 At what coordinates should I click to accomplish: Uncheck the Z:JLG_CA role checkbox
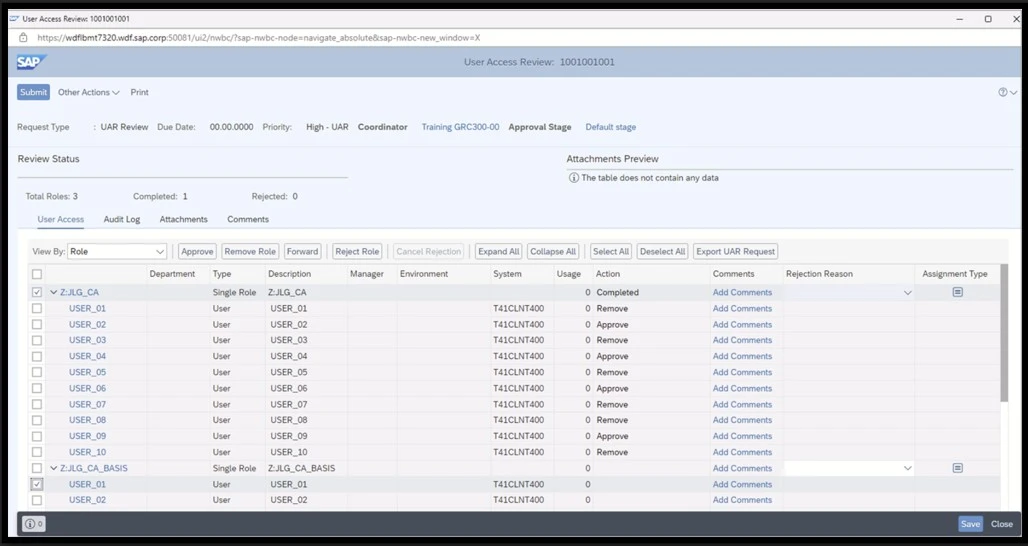[x=37, y=293]
